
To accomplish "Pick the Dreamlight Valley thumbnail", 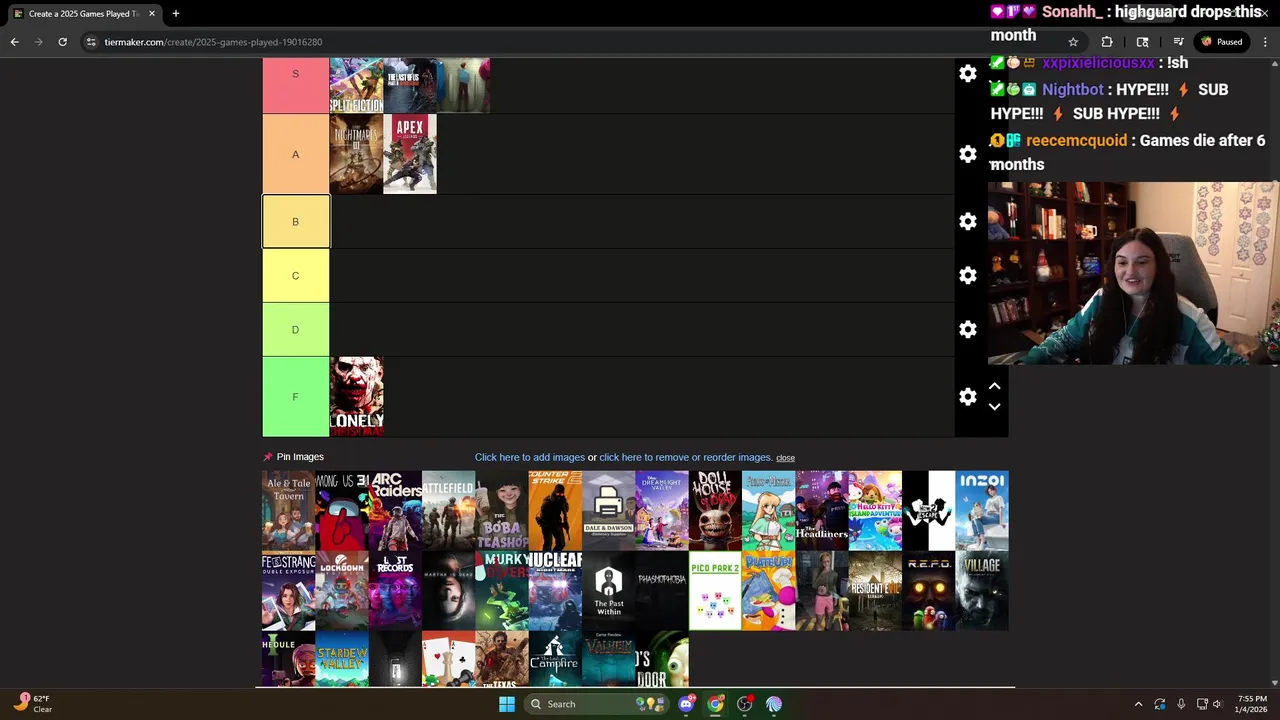I will [662, 511].
